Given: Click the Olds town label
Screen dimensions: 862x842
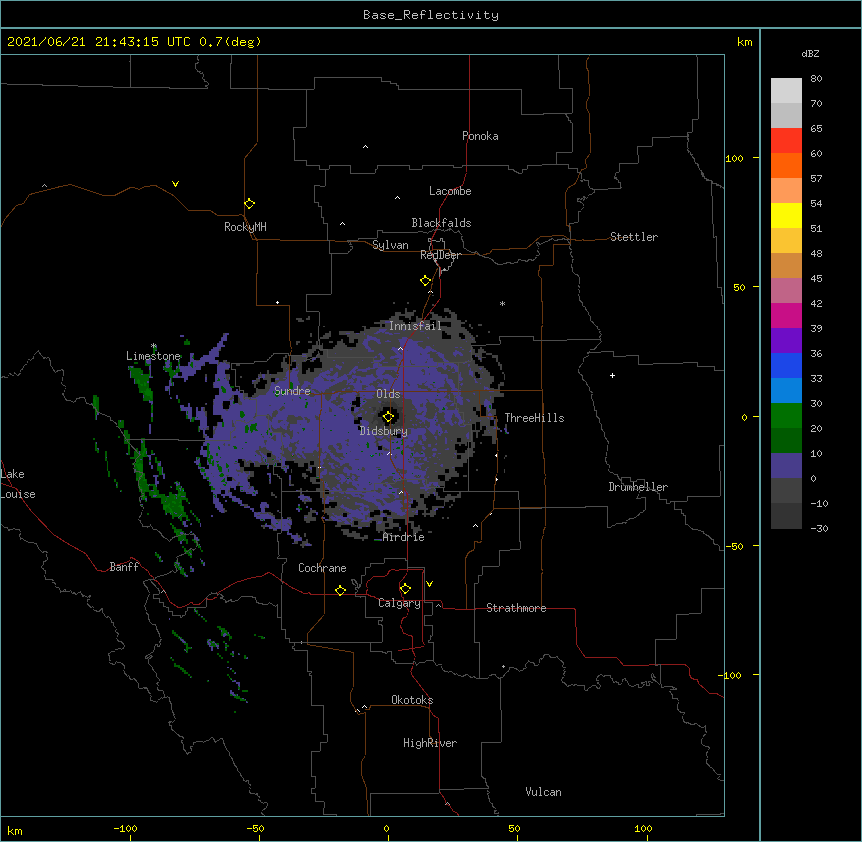Looking at the screenshot, I should click(388, 394).
